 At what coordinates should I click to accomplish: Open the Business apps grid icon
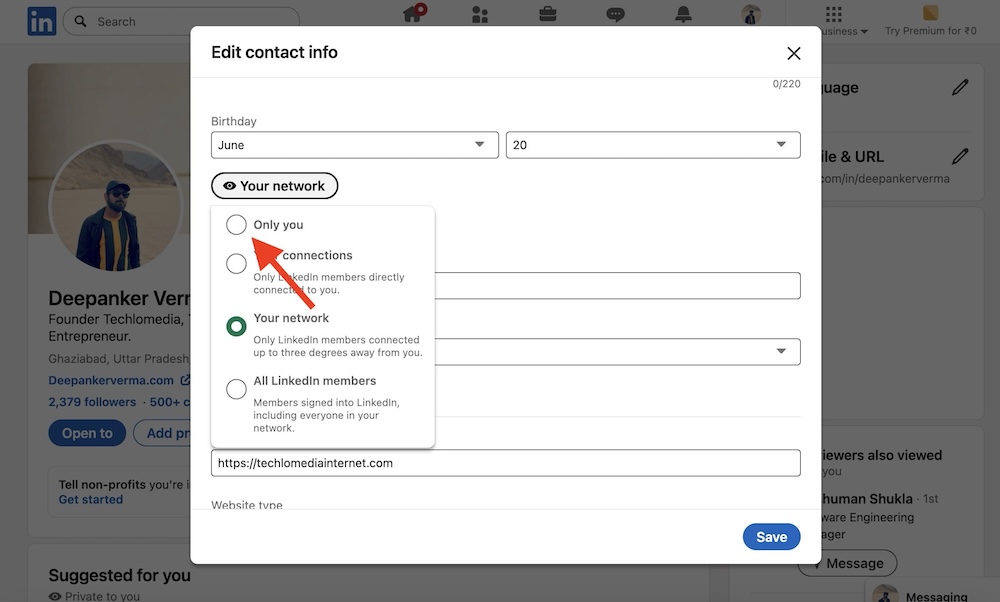pyautogui.click(x=834, y=14)
